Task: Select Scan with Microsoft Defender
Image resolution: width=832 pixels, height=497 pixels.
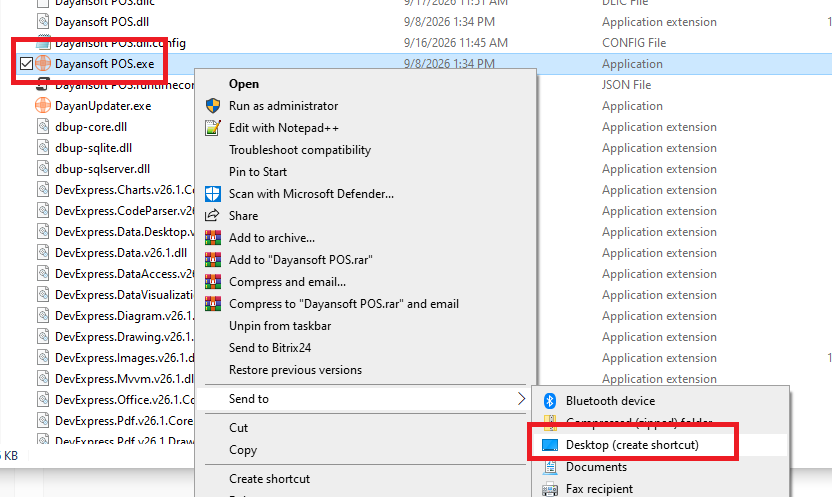Action: (x=311, y=194)
